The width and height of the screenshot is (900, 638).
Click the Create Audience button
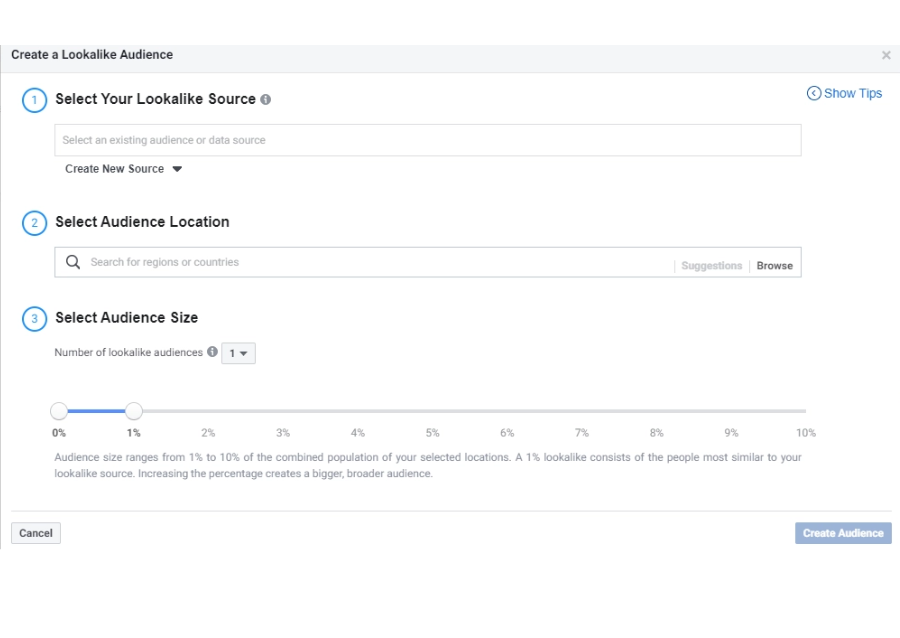[843, 533]
